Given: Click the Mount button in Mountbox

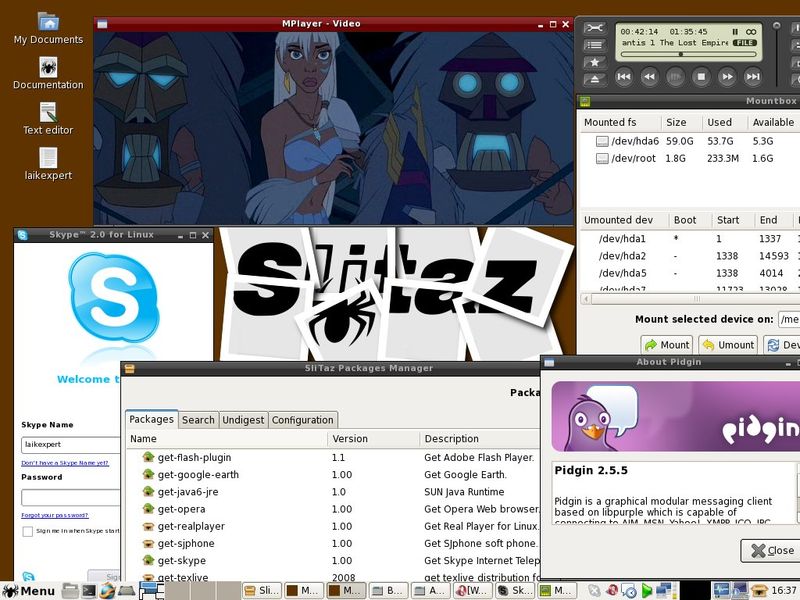Looking at the screenshot, I should pyautogui.click(x=666, y=345).
